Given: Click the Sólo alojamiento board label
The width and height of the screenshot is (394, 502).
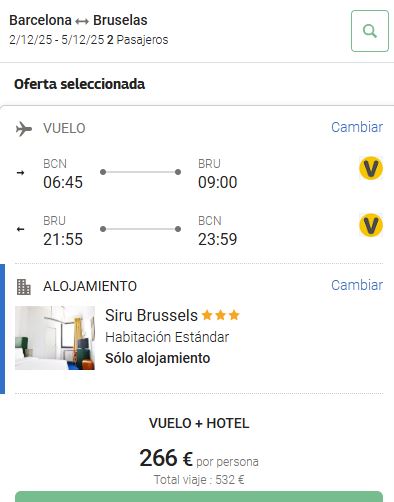Looking at the screenshot, I should pos(158,358).
